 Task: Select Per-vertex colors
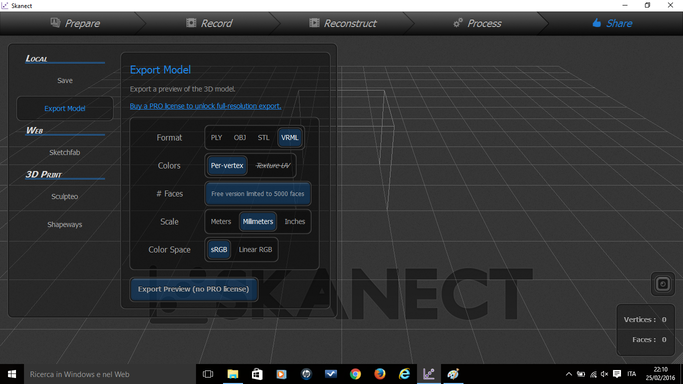[227, 165]
